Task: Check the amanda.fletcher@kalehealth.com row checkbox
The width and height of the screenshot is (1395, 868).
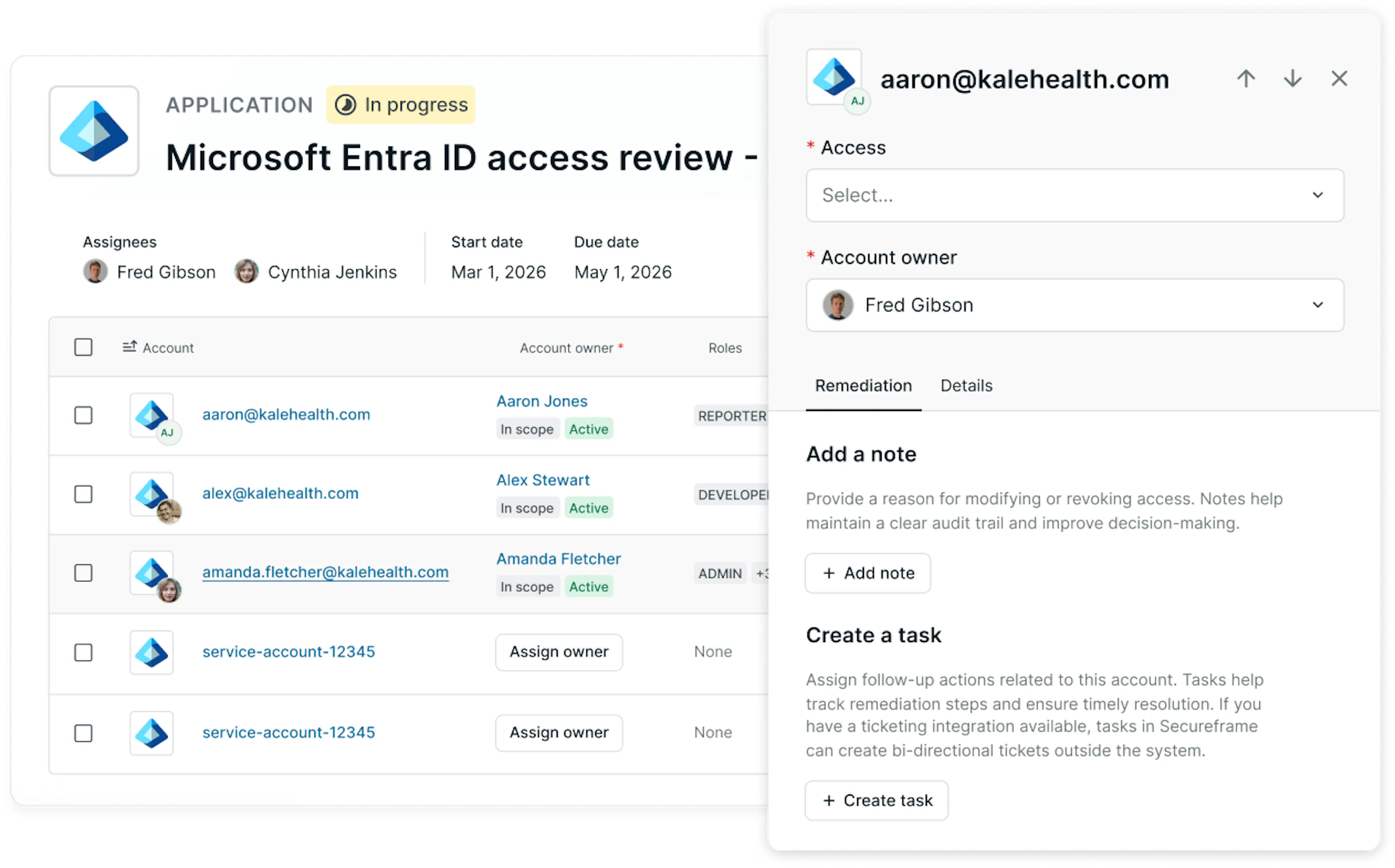Action: pos(83,573)
